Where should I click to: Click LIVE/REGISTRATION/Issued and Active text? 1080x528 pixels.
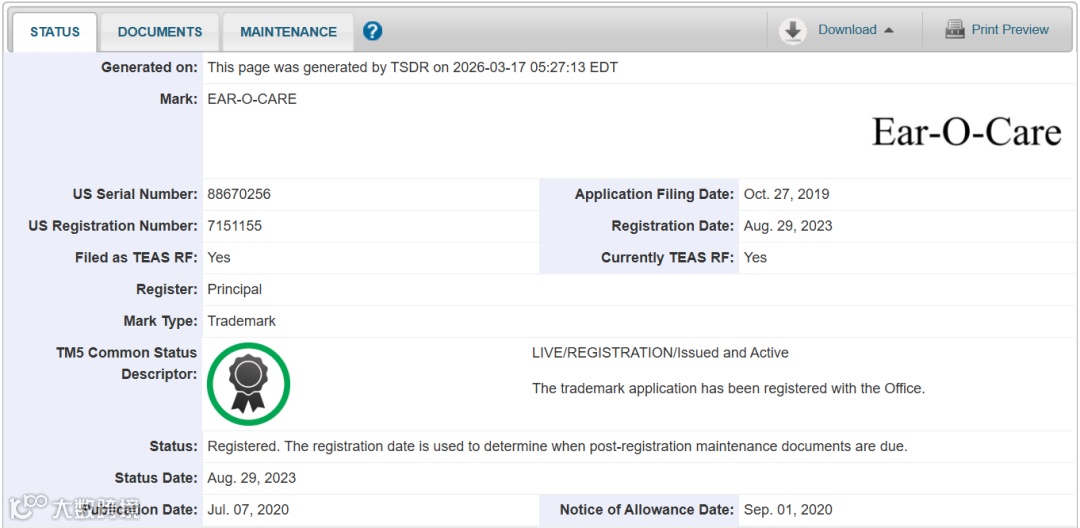[x=661, y=352]
